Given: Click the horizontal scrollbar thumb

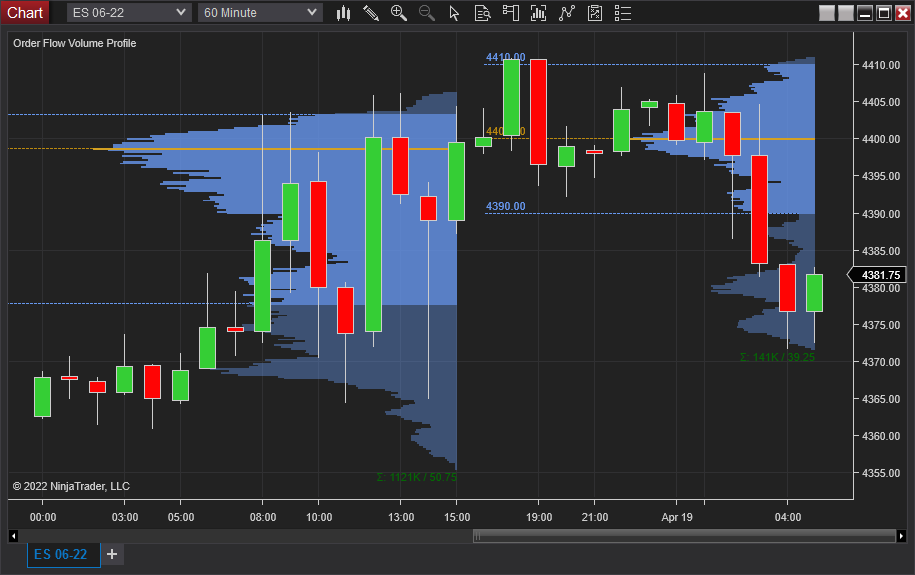Looking at the screenshot, I should pos(684,536).
